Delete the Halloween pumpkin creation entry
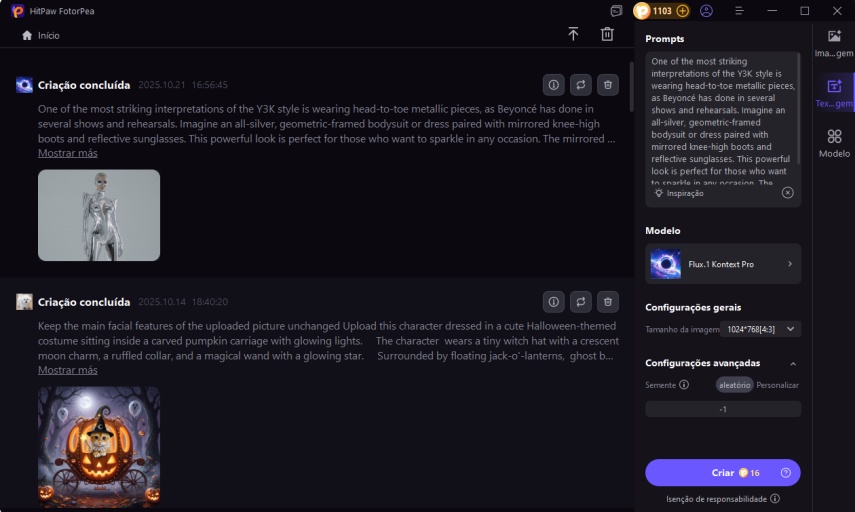The width and height of the screenshot is (855, 512). coord(607,302)
